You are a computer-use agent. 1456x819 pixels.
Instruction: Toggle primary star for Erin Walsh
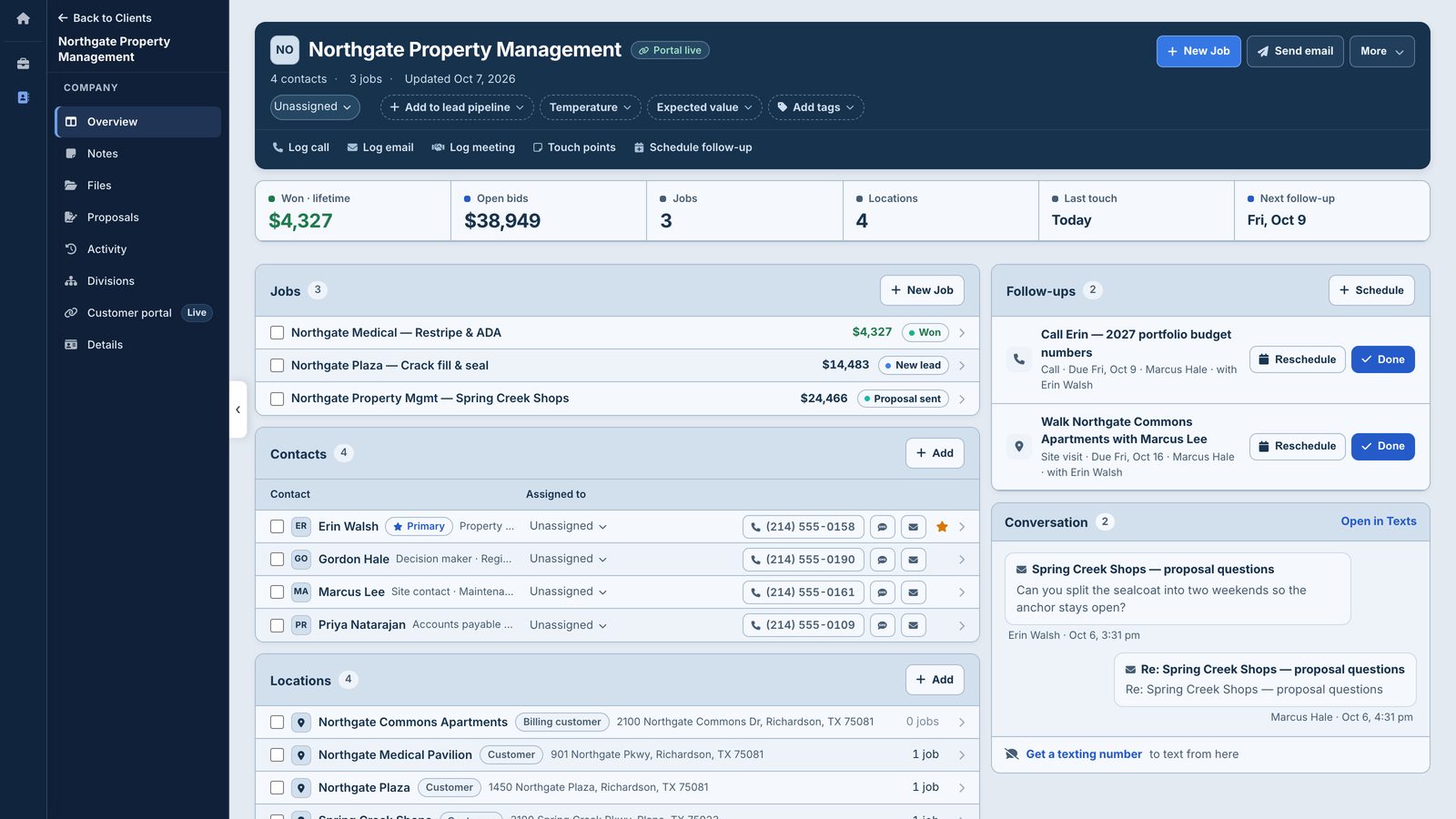click(942, 527)
